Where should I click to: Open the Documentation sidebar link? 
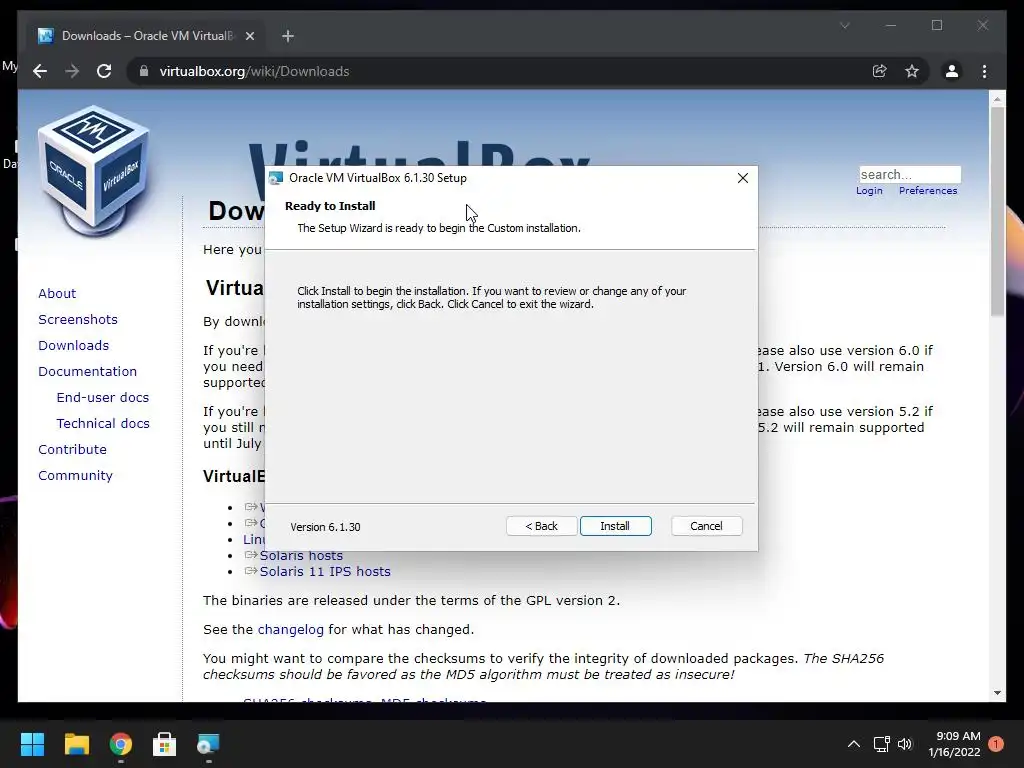(x=88, y=372)
